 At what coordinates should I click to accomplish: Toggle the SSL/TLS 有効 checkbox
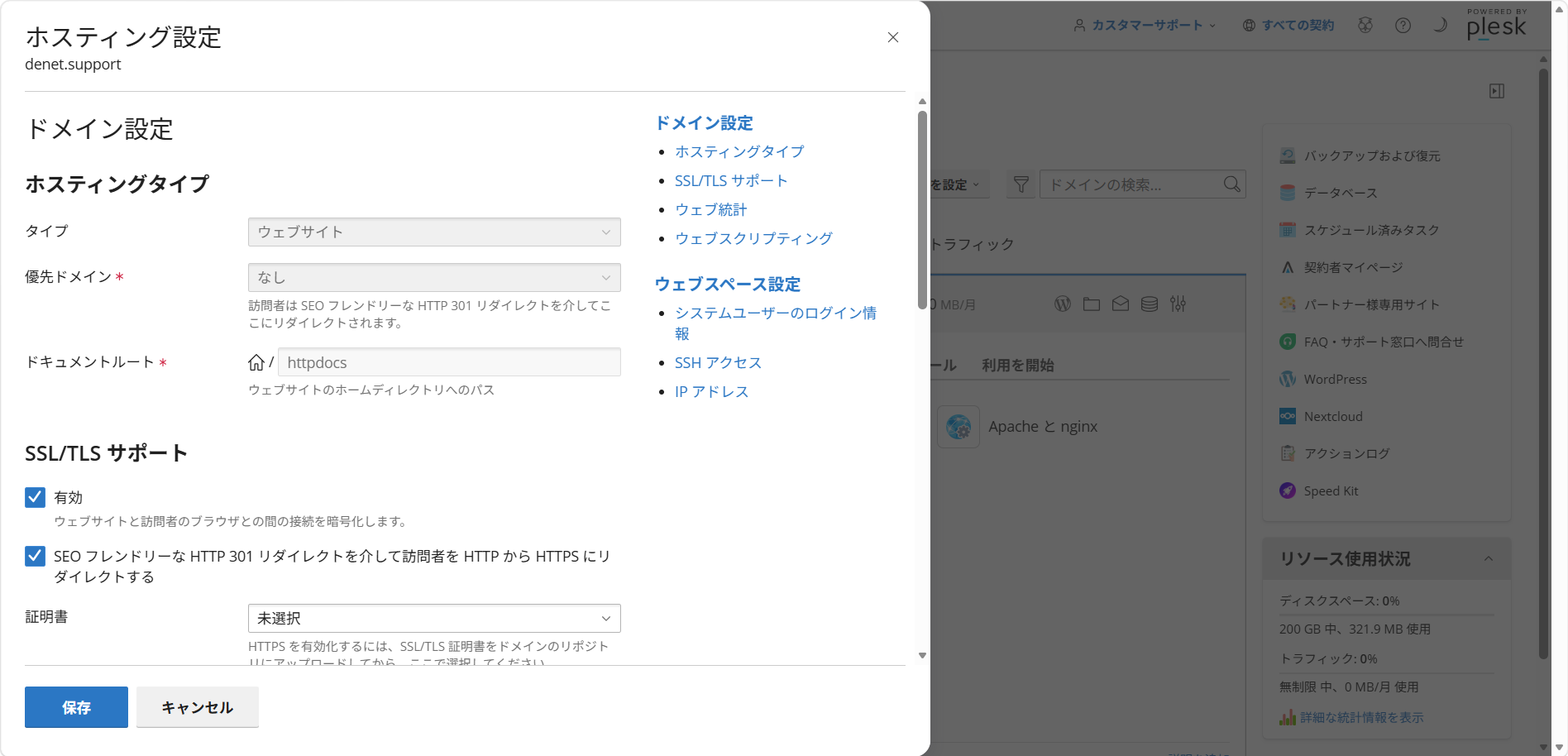coord(35,497)
